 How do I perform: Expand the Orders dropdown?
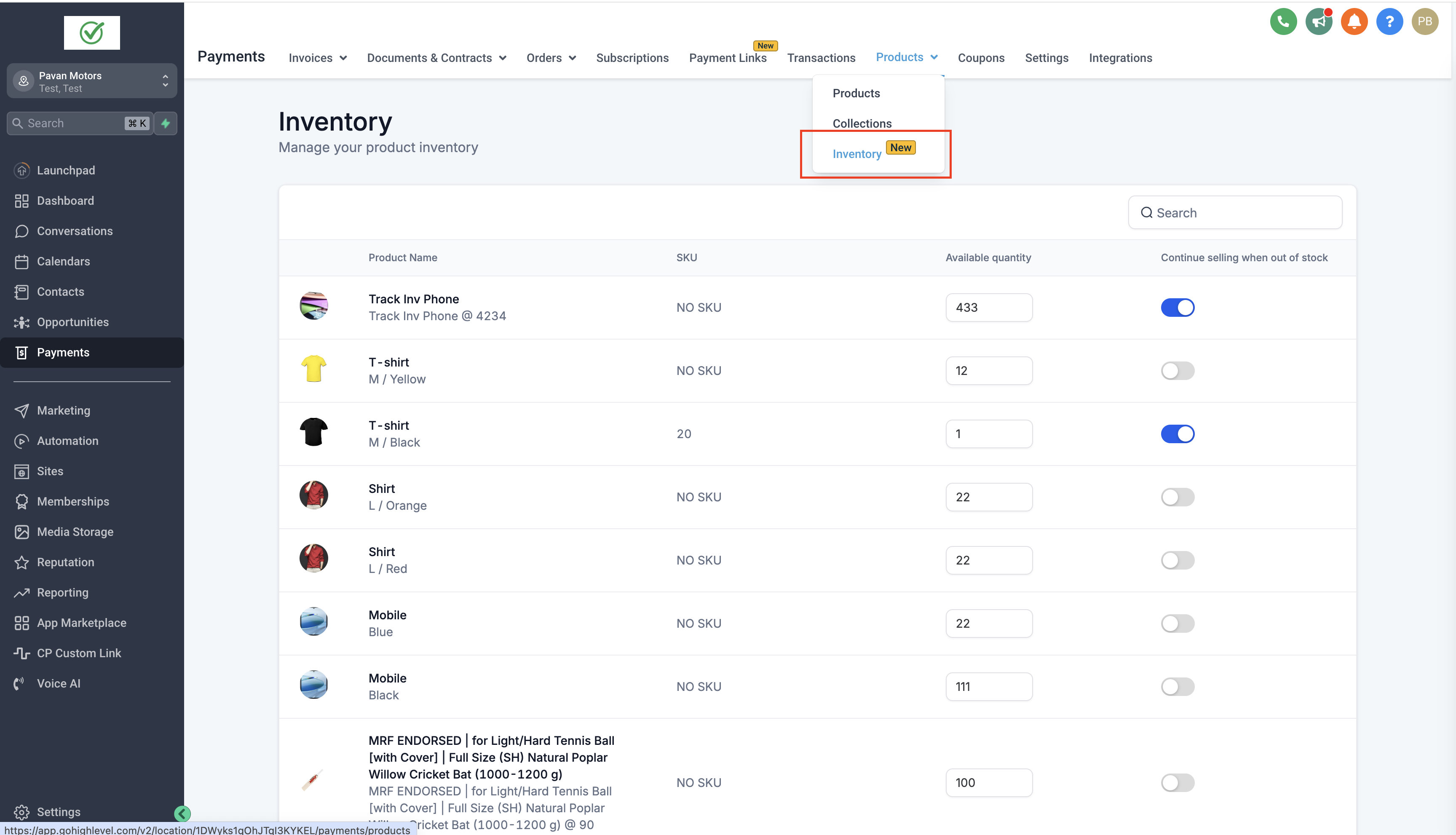coord(551,58)
